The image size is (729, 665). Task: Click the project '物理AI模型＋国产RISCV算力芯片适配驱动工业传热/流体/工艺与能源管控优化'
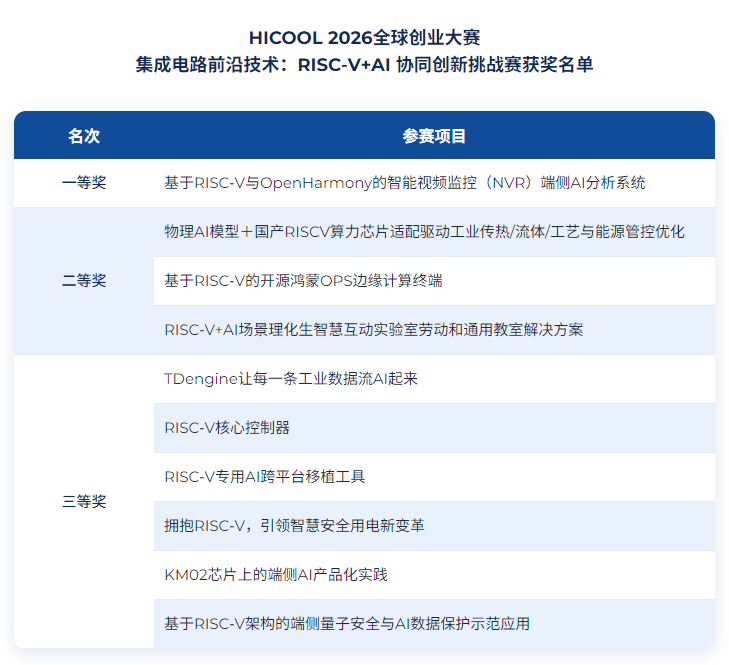(x=424, y=232)
